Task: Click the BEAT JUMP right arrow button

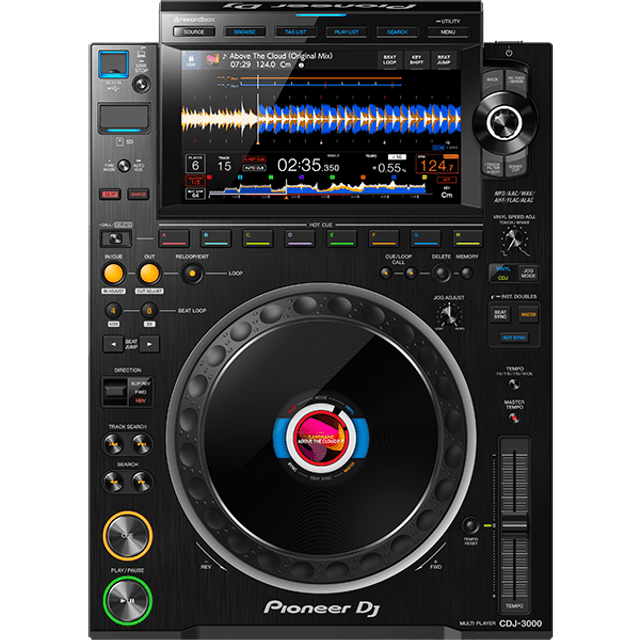Action: pos(149,344)
